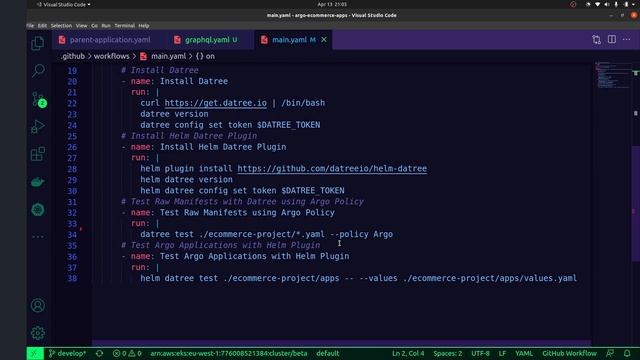Image resolution: width=640 pixels, height=360 pixels.
Task: Open the Extensions view
Action: tap(38, 154)
